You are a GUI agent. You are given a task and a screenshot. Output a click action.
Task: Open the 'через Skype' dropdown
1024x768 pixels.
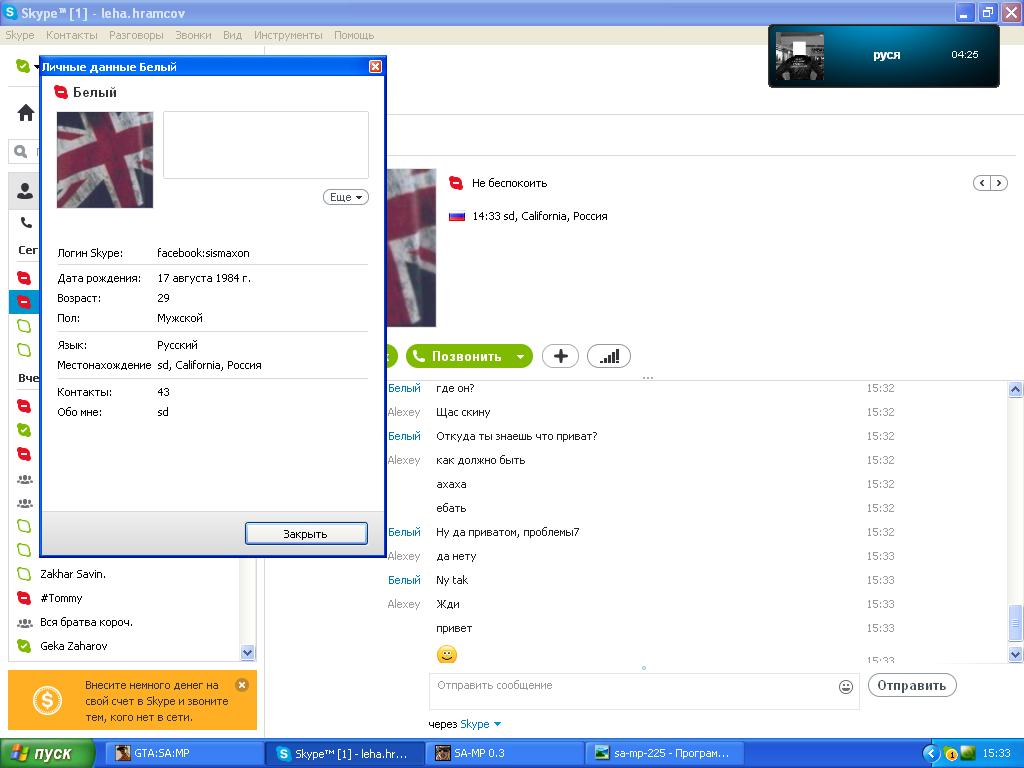(481, 724)
